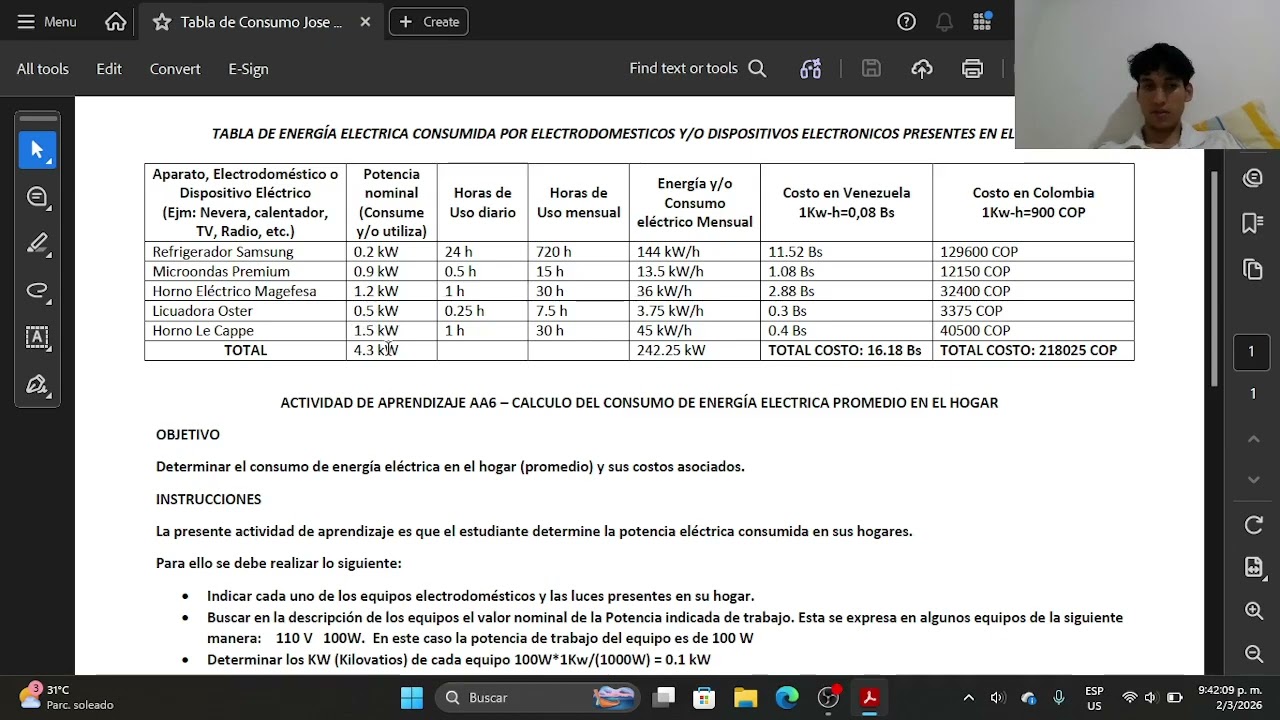Click the Save disk icon
Viewport: 1280px width, 720px height.
tap(871, 68)
